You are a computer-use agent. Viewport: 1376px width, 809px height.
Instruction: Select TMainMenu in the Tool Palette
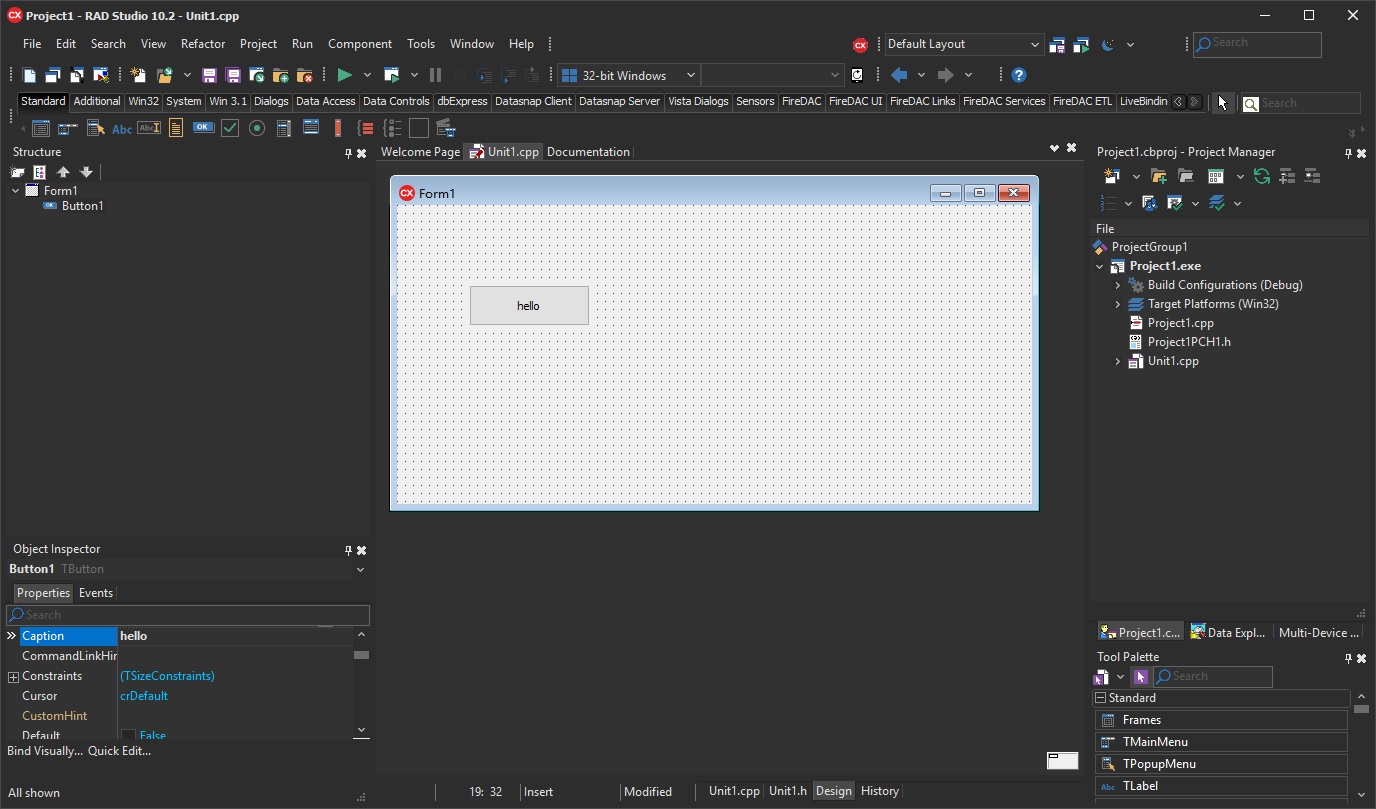click(x=1222, y=742)
